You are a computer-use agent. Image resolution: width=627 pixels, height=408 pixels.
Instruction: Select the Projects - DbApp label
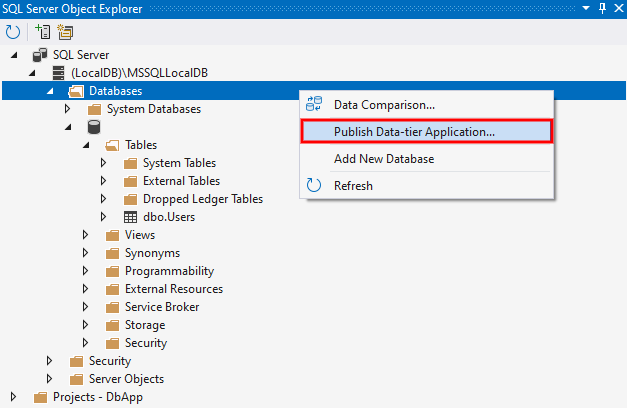click(98, 397)
